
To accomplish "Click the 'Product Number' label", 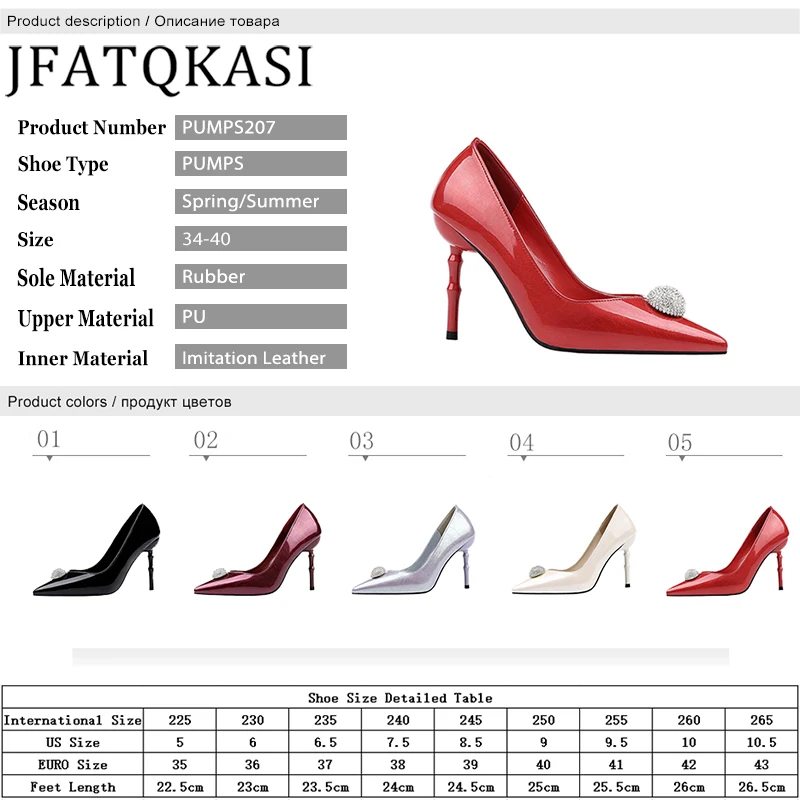I will [92, 127].
